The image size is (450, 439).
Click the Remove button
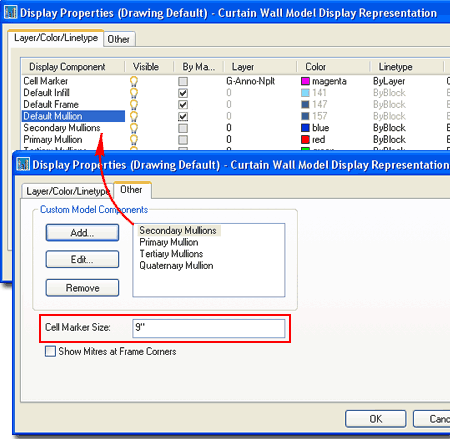point(82,288)
